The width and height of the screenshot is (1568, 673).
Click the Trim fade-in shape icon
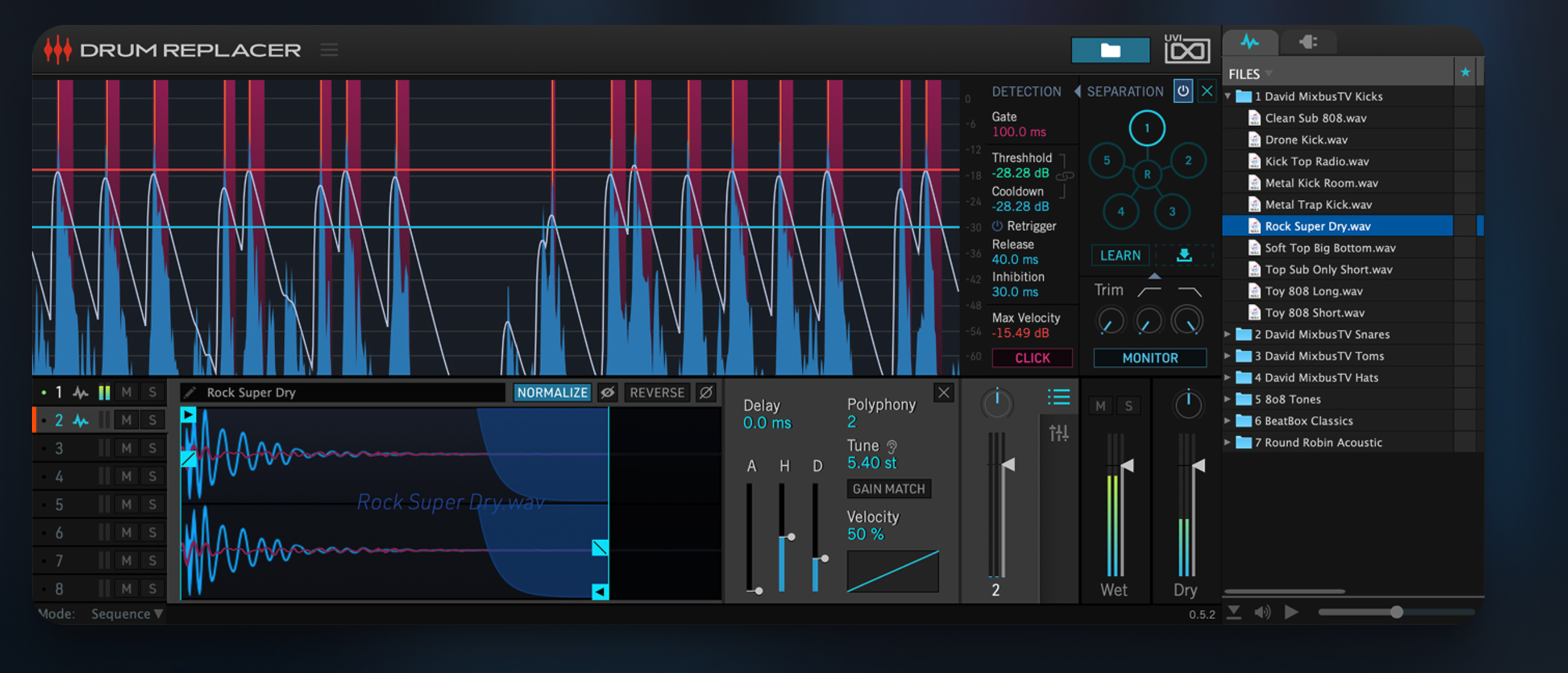tap(1149, 292)
